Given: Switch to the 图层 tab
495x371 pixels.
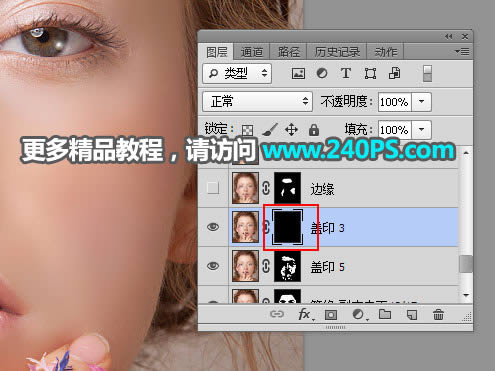Looking at the screenshot, I should (x=217, y=52).
